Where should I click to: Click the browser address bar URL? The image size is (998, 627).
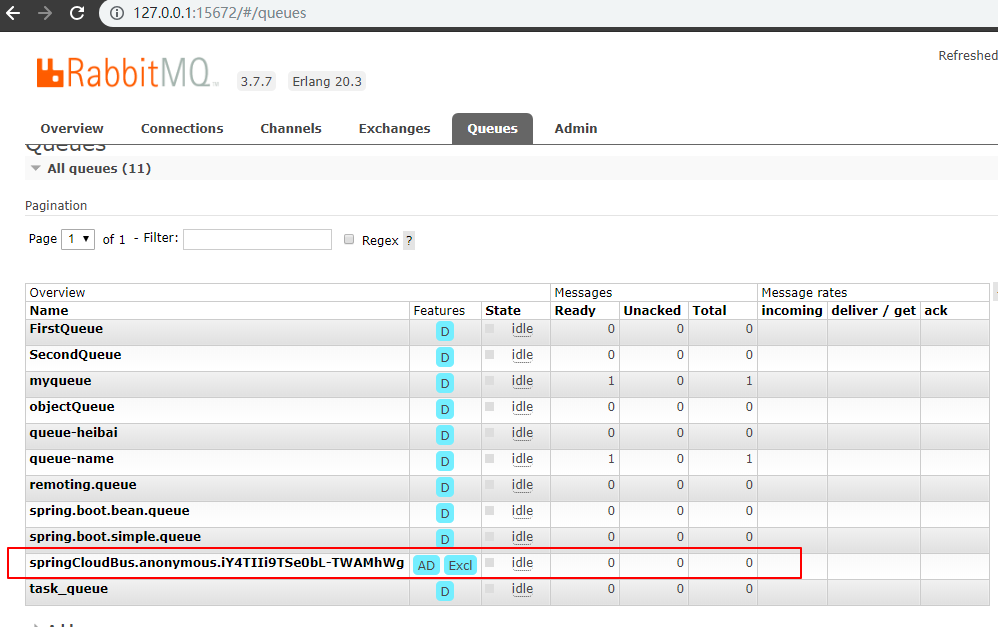coord(220,14)
